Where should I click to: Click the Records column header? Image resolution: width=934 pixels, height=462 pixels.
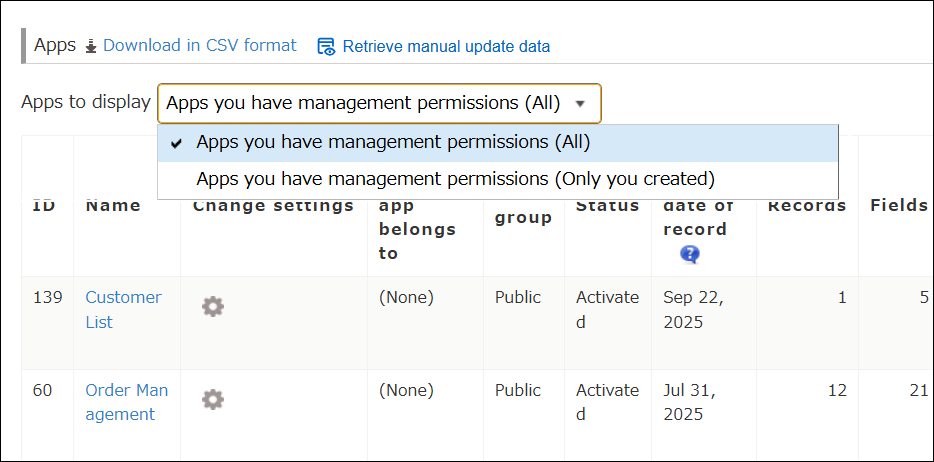click(806, 205)
